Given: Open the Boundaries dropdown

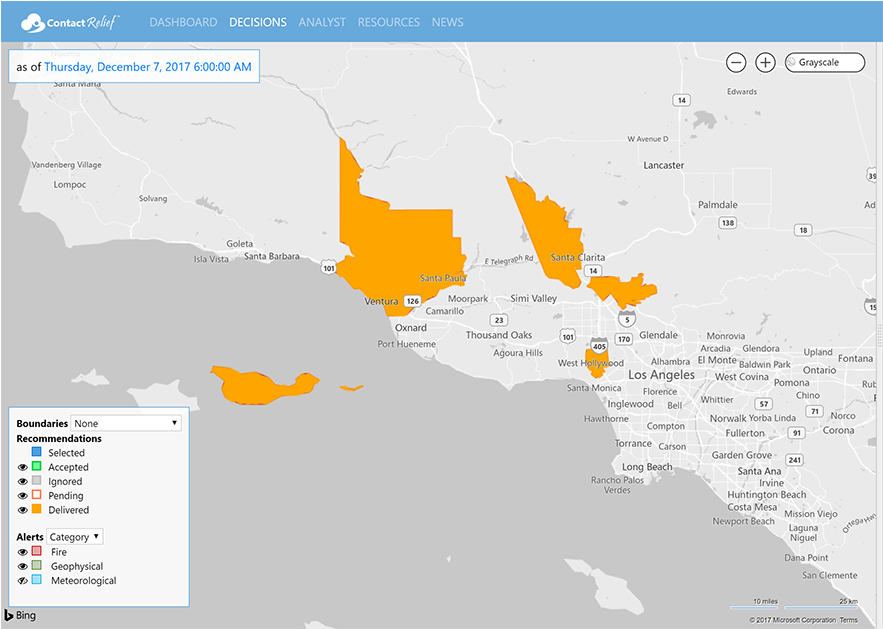Looking at the screenshot, I should [126, 423].
